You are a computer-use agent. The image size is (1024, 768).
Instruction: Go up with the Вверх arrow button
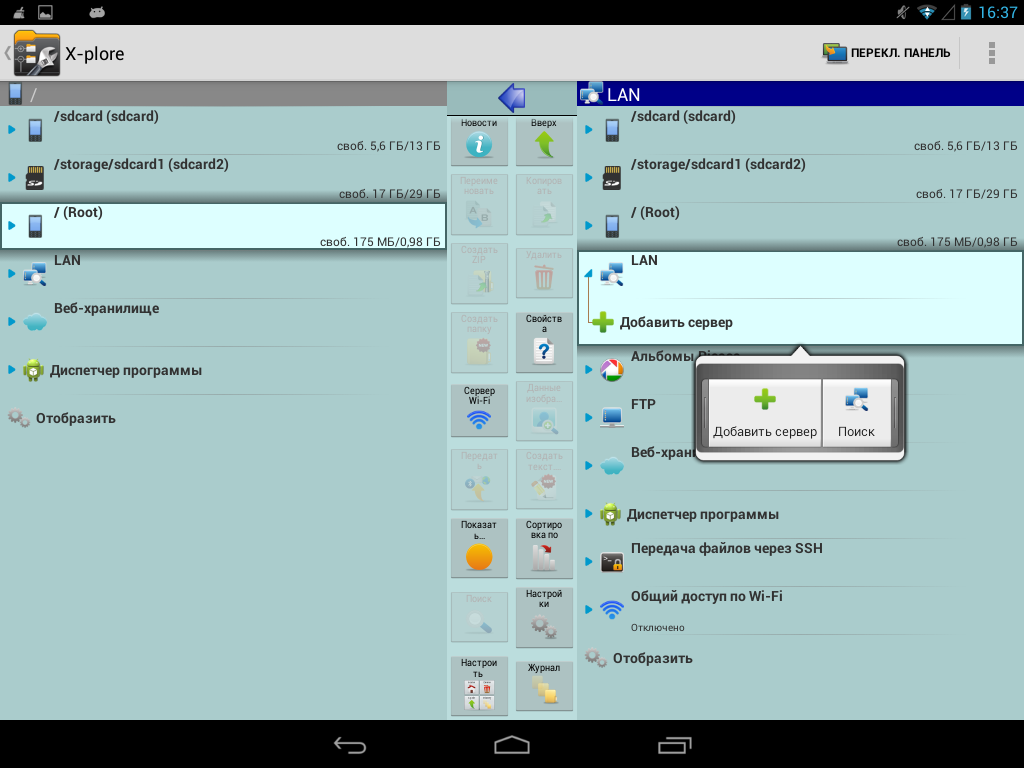coord(544,140)
